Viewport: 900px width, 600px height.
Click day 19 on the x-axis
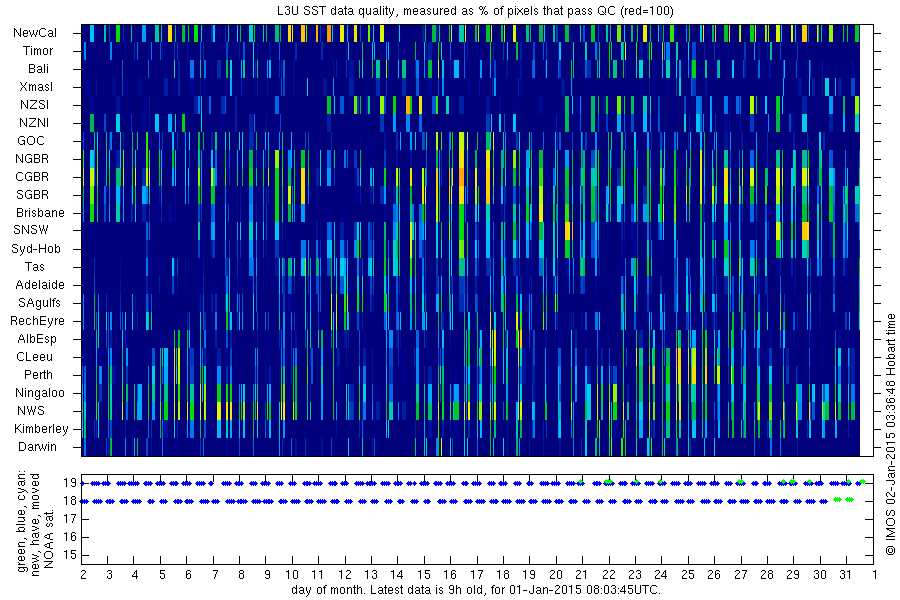[x=529, y=574]
